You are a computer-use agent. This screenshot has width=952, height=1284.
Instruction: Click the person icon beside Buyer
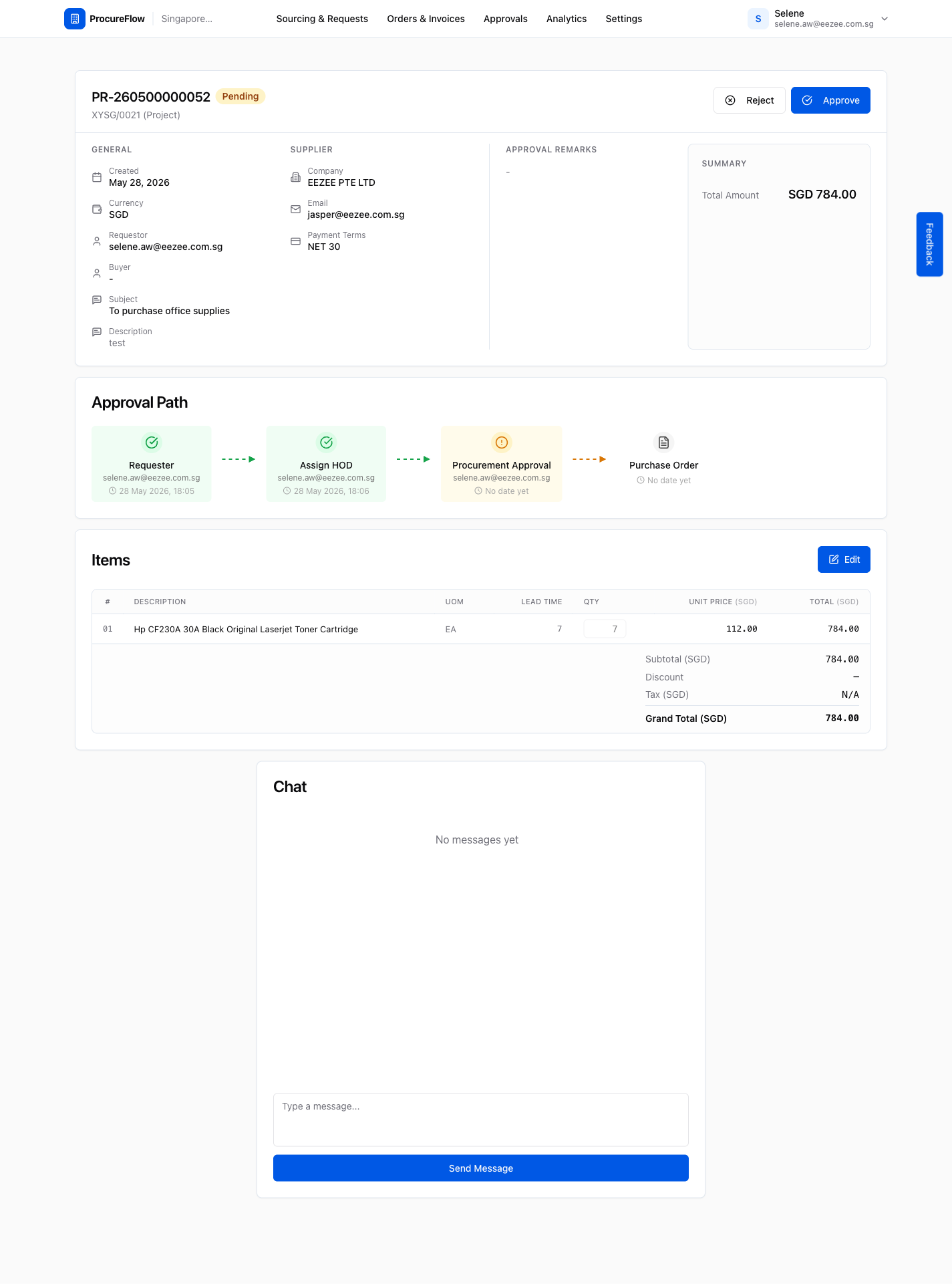tap(97, 273)
